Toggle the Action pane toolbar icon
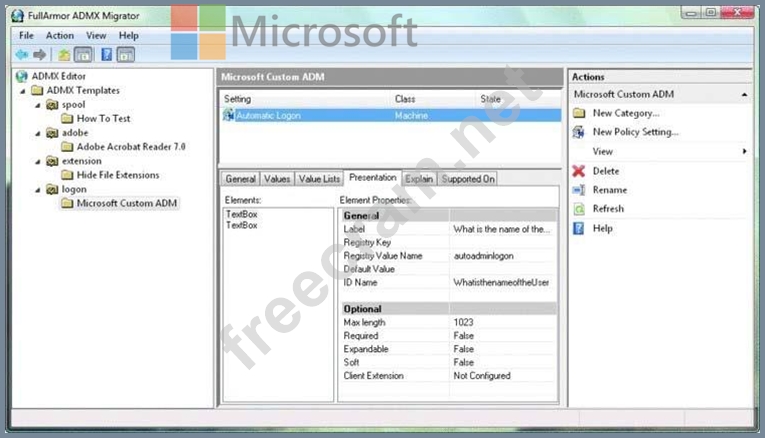 125,55
